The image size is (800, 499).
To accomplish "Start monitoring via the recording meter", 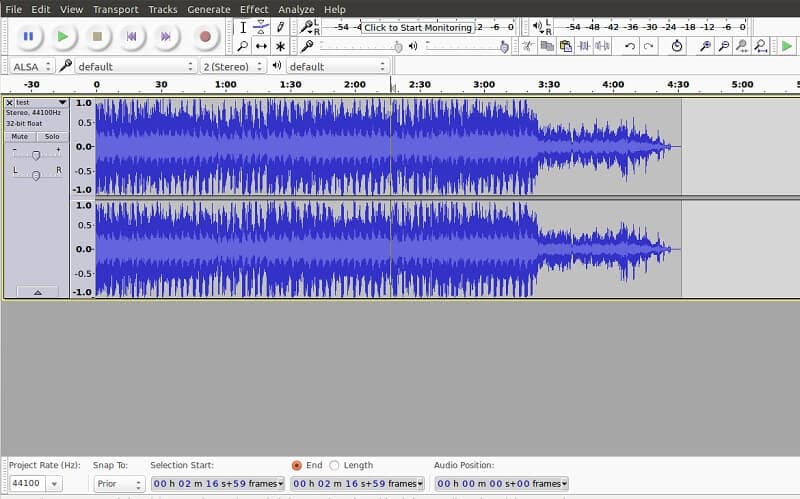I will pos(417,28).
